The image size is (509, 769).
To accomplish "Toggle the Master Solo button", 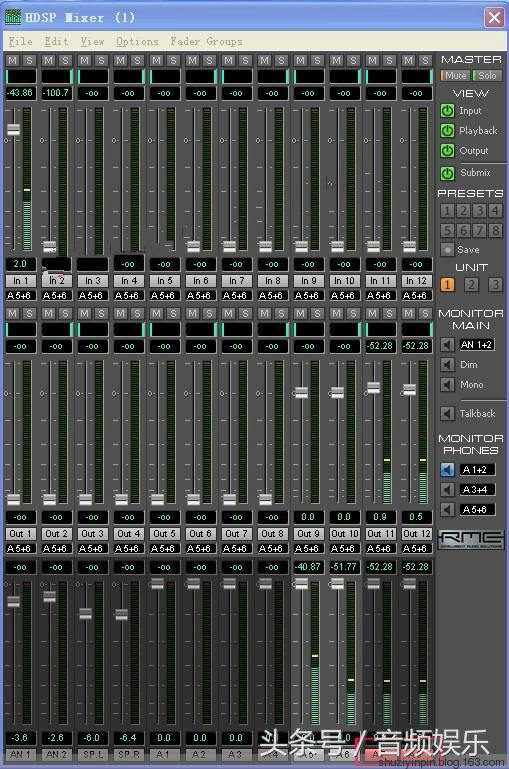I will tap(486, 76).
